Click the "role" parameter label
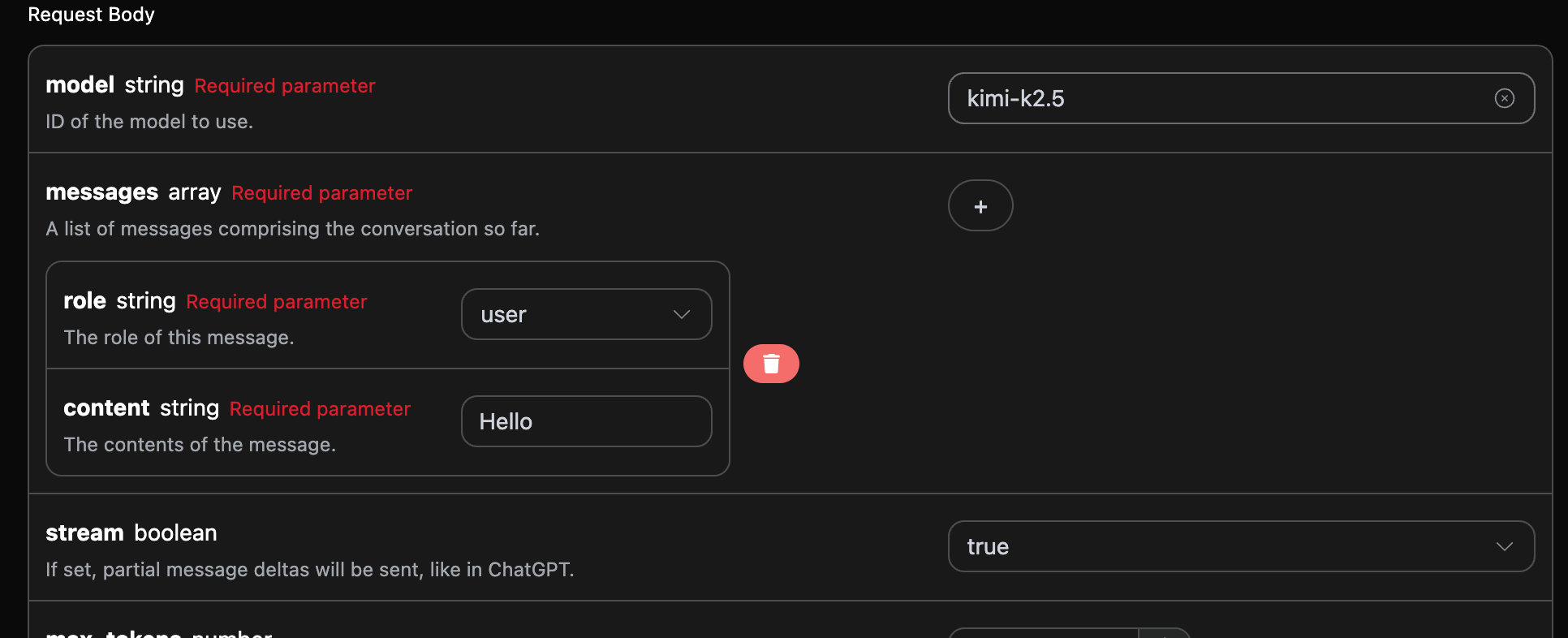Image resolution: width=1568 pixels, height=638 pixels. [x=84, y=301]
